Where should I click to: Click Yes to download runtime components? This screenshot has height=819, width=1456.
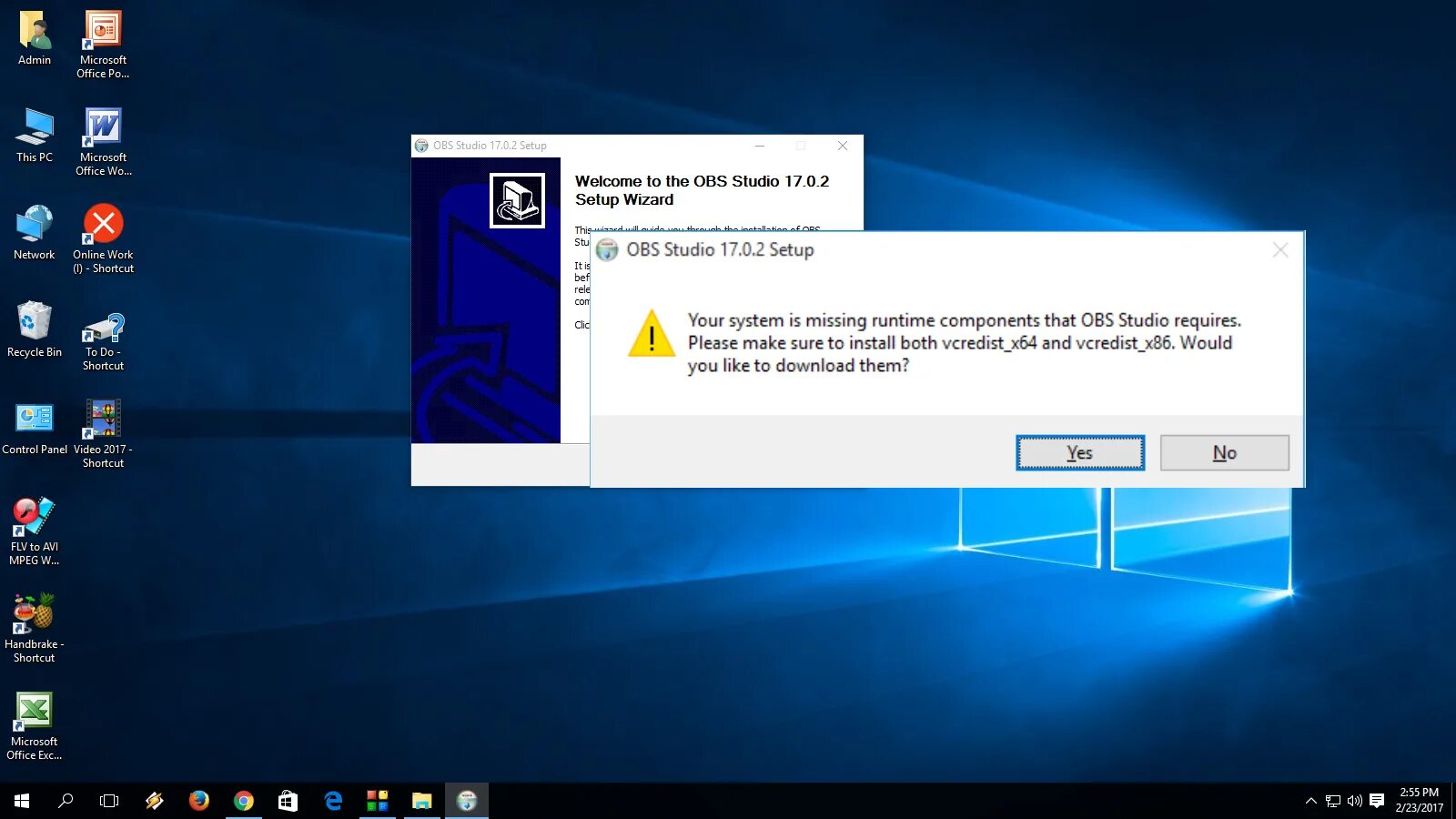tap(1080, 453)
